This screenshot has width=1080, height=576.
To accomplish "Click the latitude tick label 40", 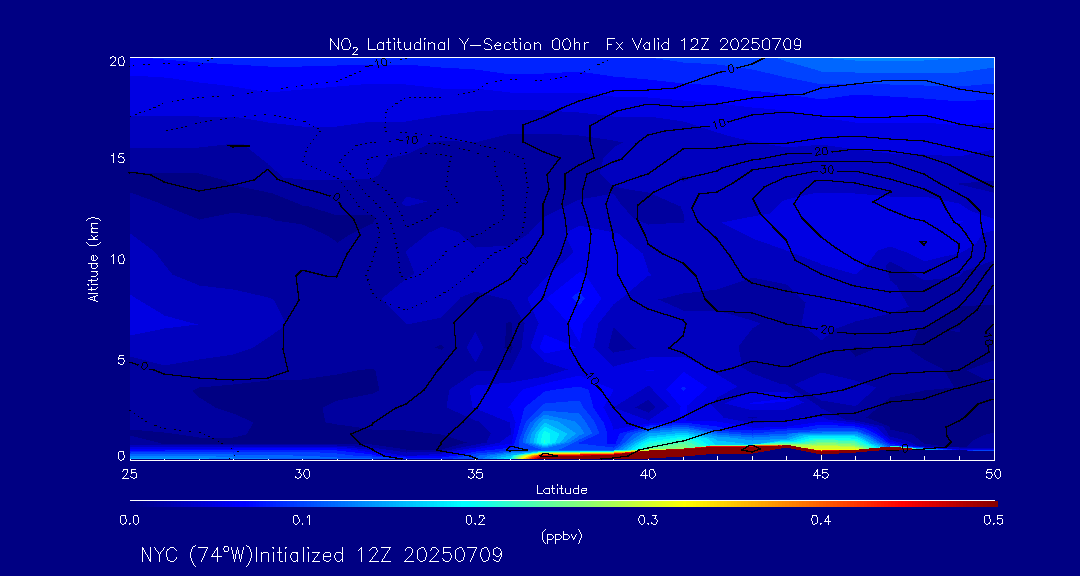I will tap(647, 474).
